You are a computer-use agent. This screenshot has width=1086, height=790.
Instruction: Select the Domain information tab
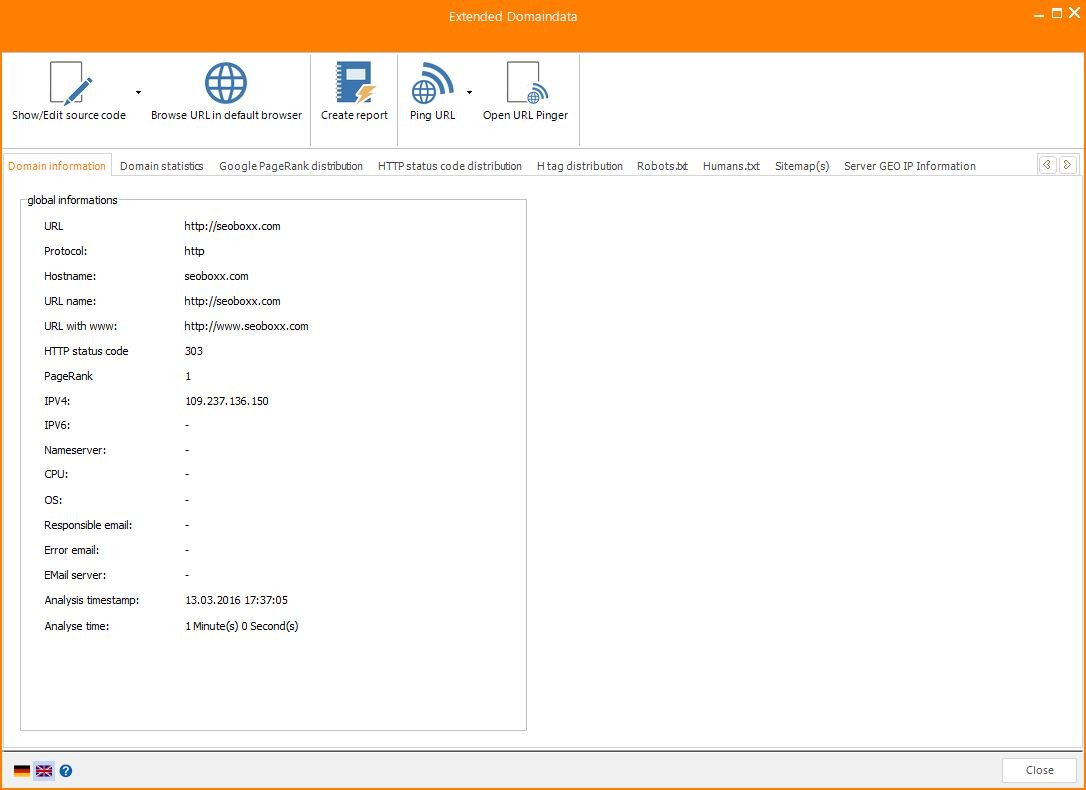(x=57, y=166)
